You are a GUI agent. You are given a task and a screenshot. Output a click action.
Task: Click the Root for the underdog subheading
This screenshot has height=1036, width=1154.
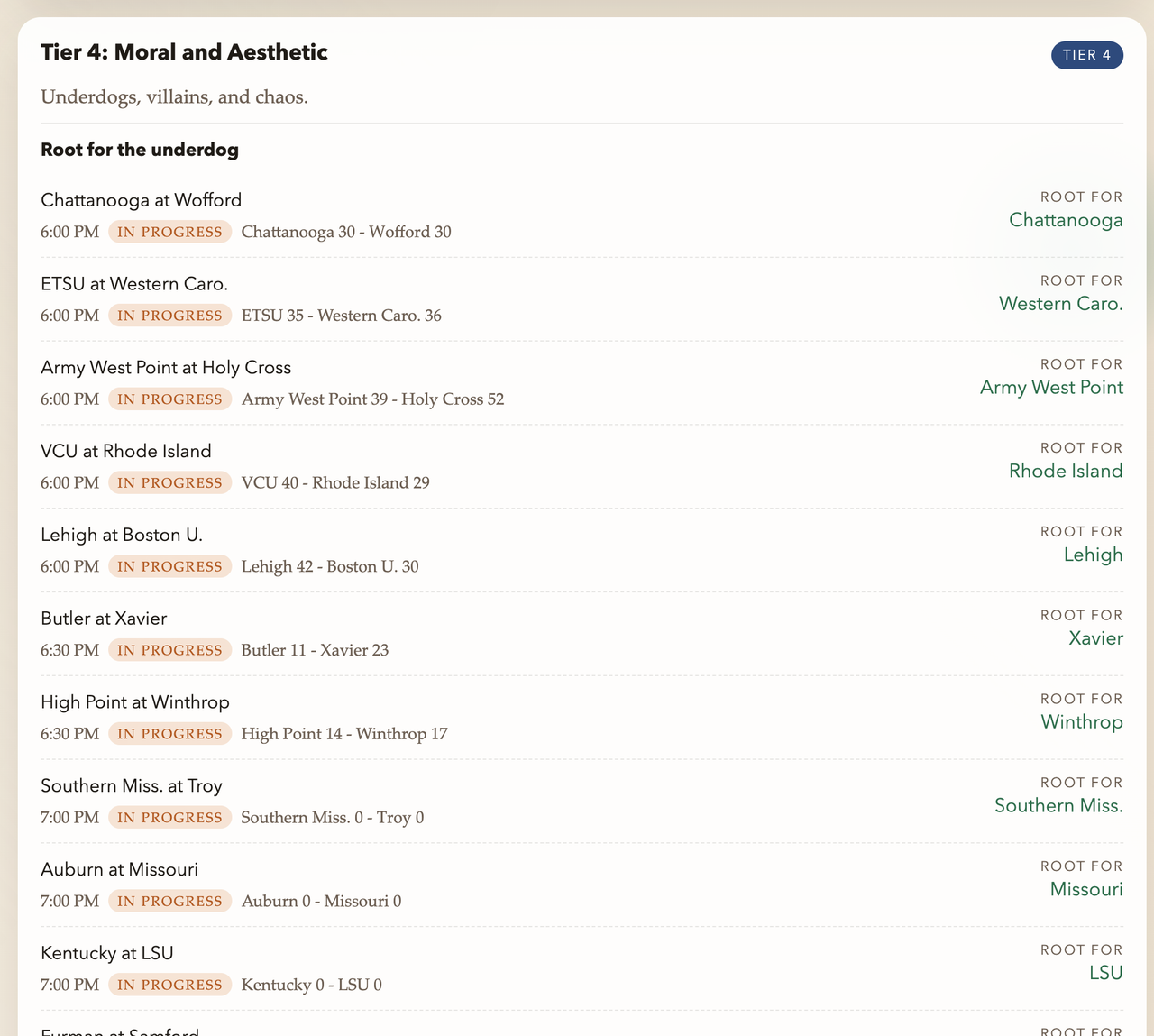click(x=140, y=150)
